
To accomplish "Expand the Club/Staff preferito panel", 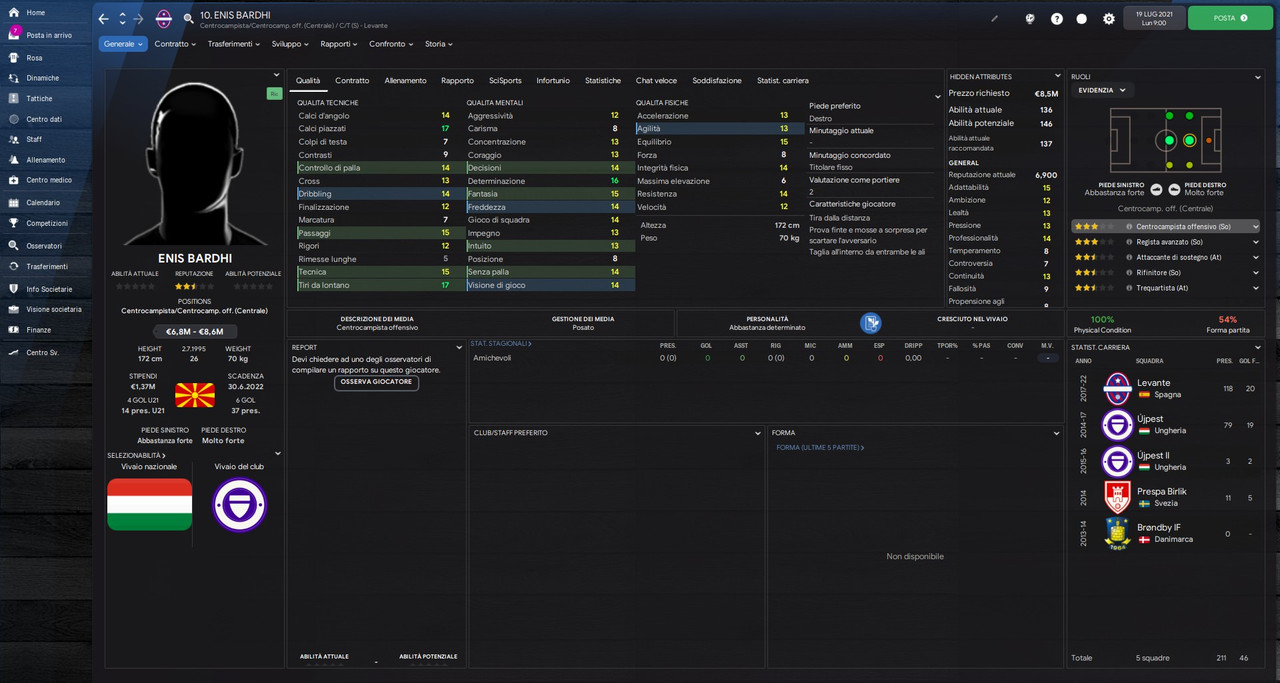I will point(756,433).
